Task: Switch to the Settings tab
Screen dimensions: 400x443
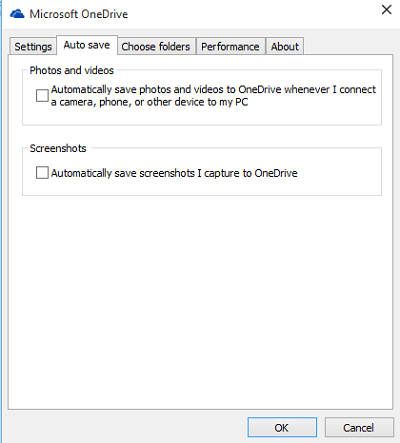Action: point(33,46)
